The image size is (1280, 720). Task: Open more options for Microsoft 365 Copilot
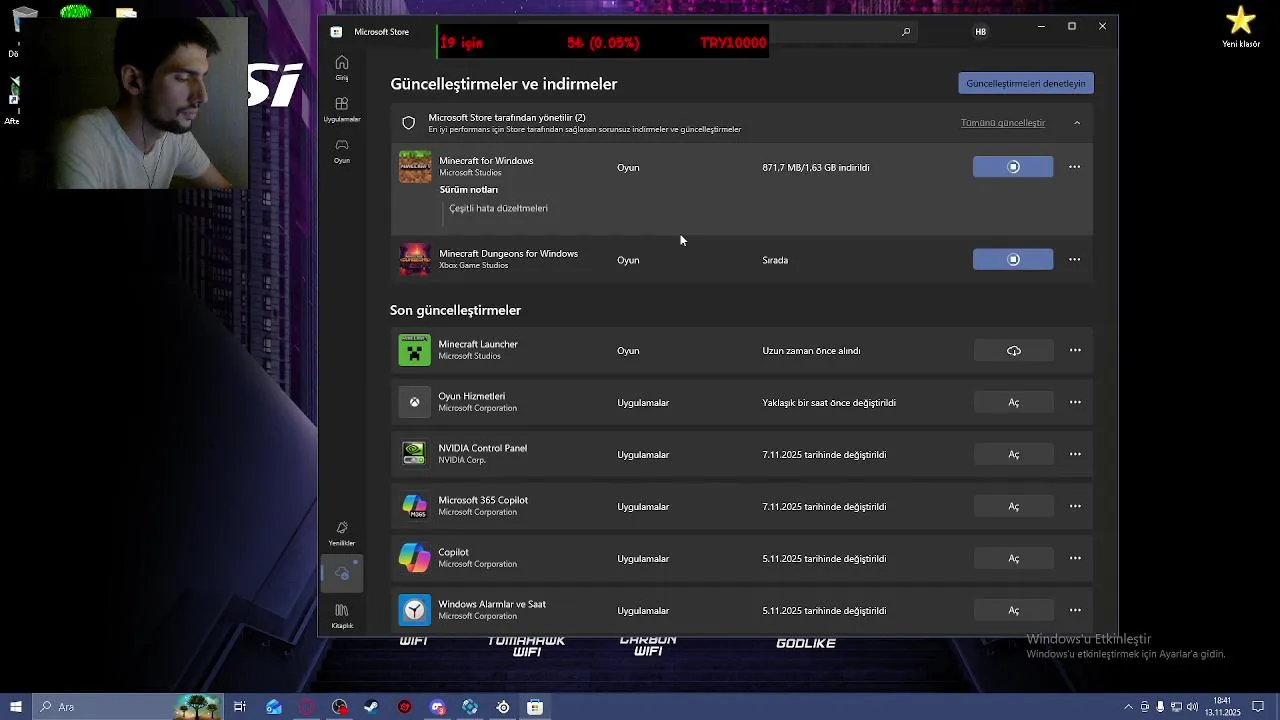(x=1075, y=507)
